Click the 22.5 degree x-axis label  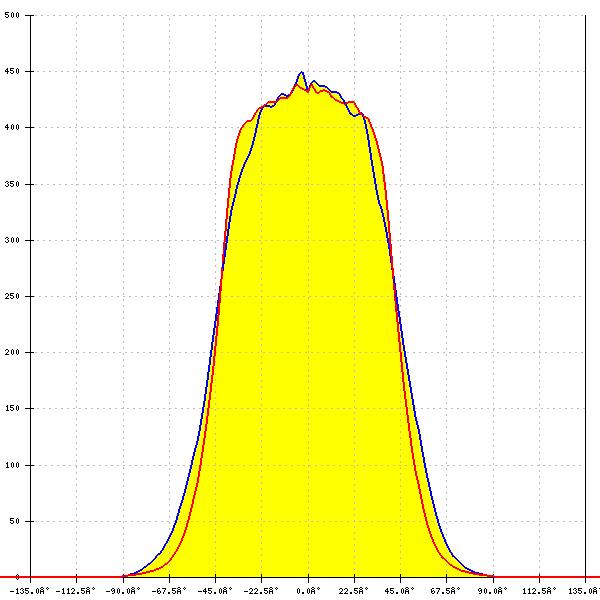354,591
